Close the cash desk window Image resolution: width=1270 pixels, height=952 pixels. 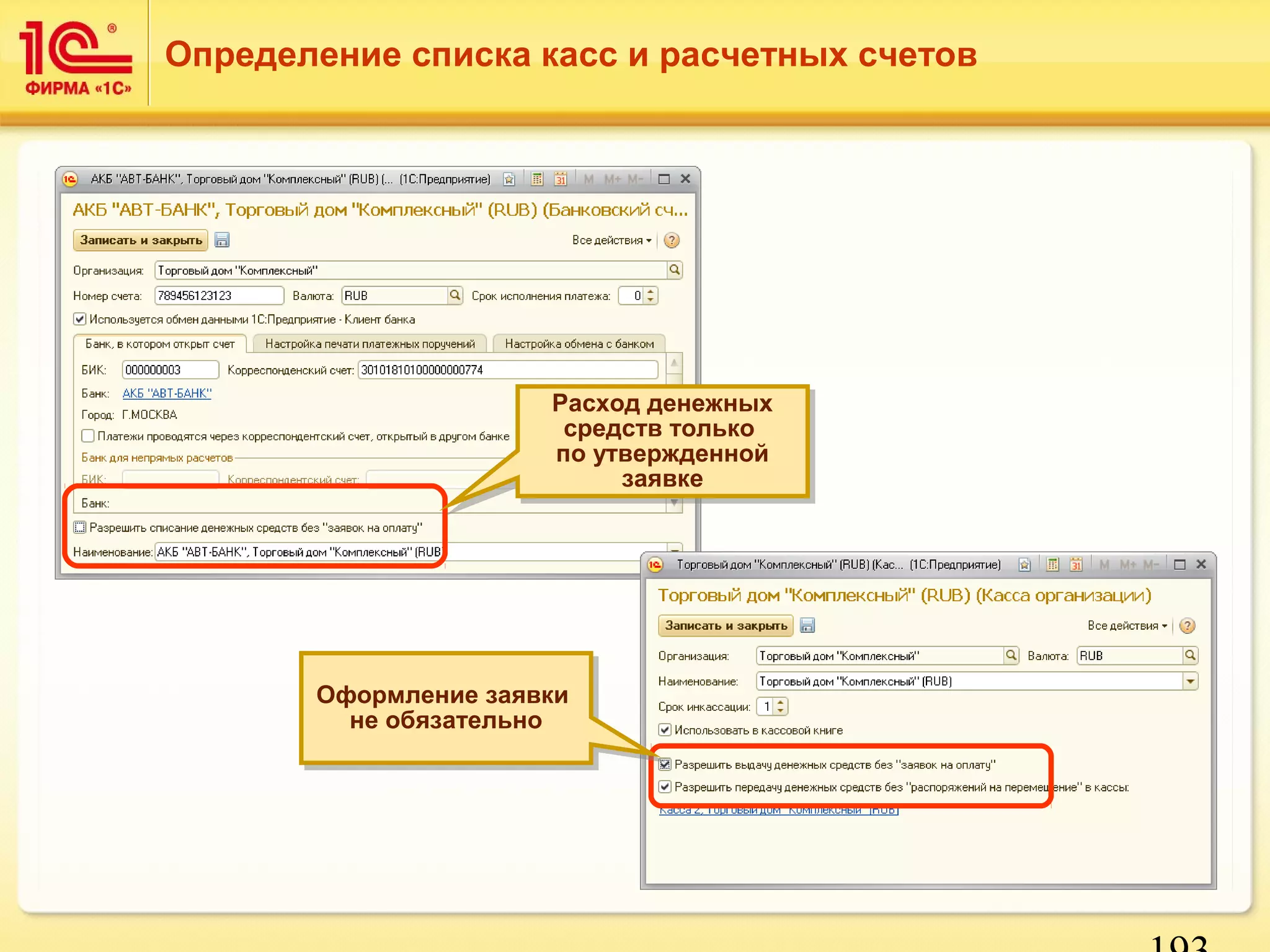click(1201, 565)
